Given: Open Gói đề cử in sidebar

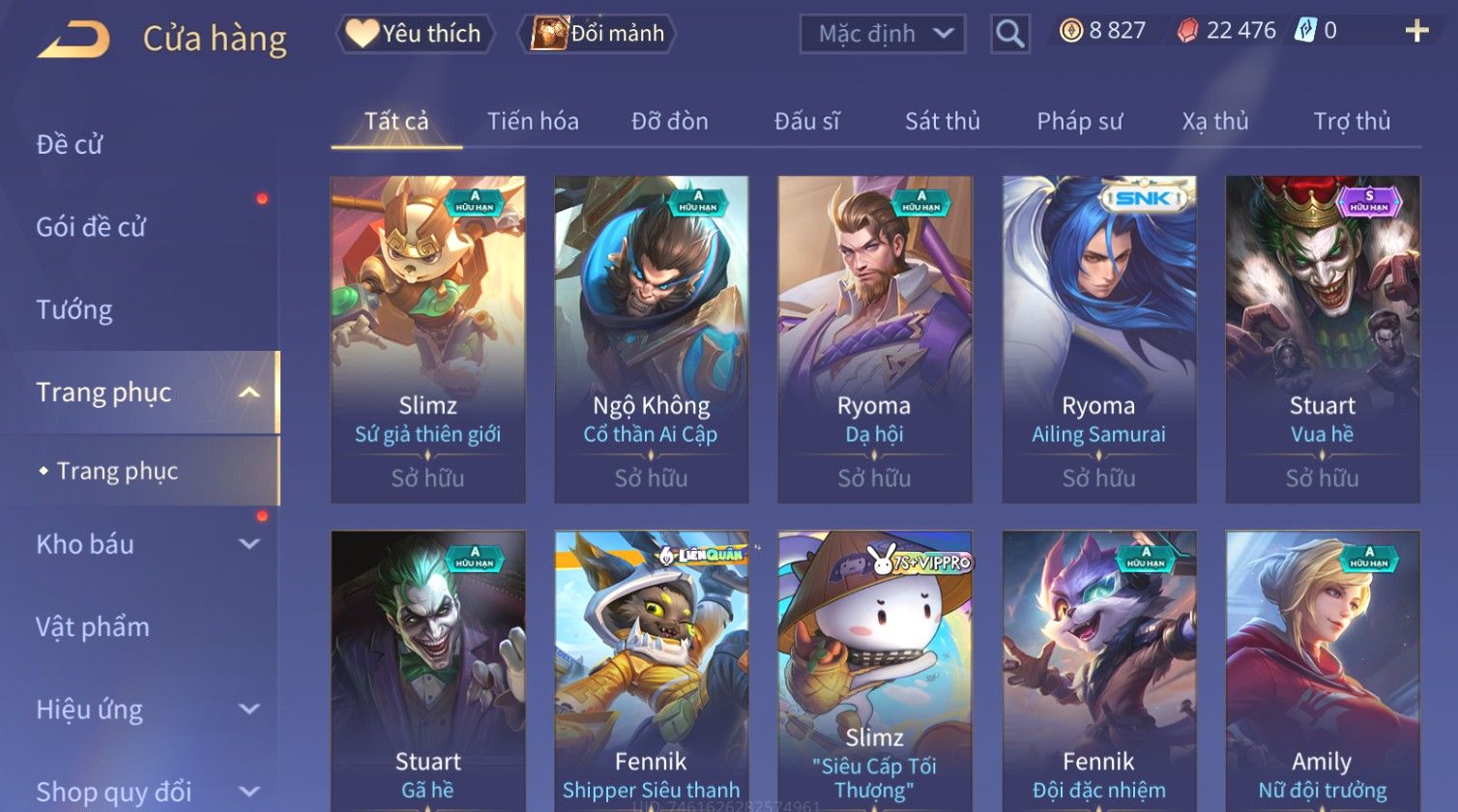Looking at the screenshot, I should click(91, 227).
